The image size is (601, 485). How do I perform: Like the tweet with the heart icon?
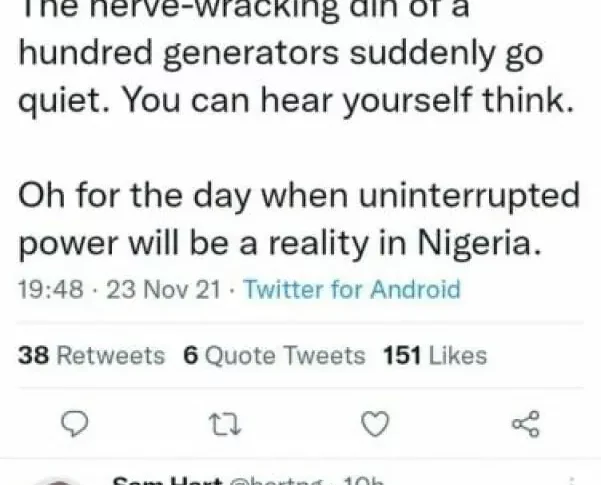(374, 425)
